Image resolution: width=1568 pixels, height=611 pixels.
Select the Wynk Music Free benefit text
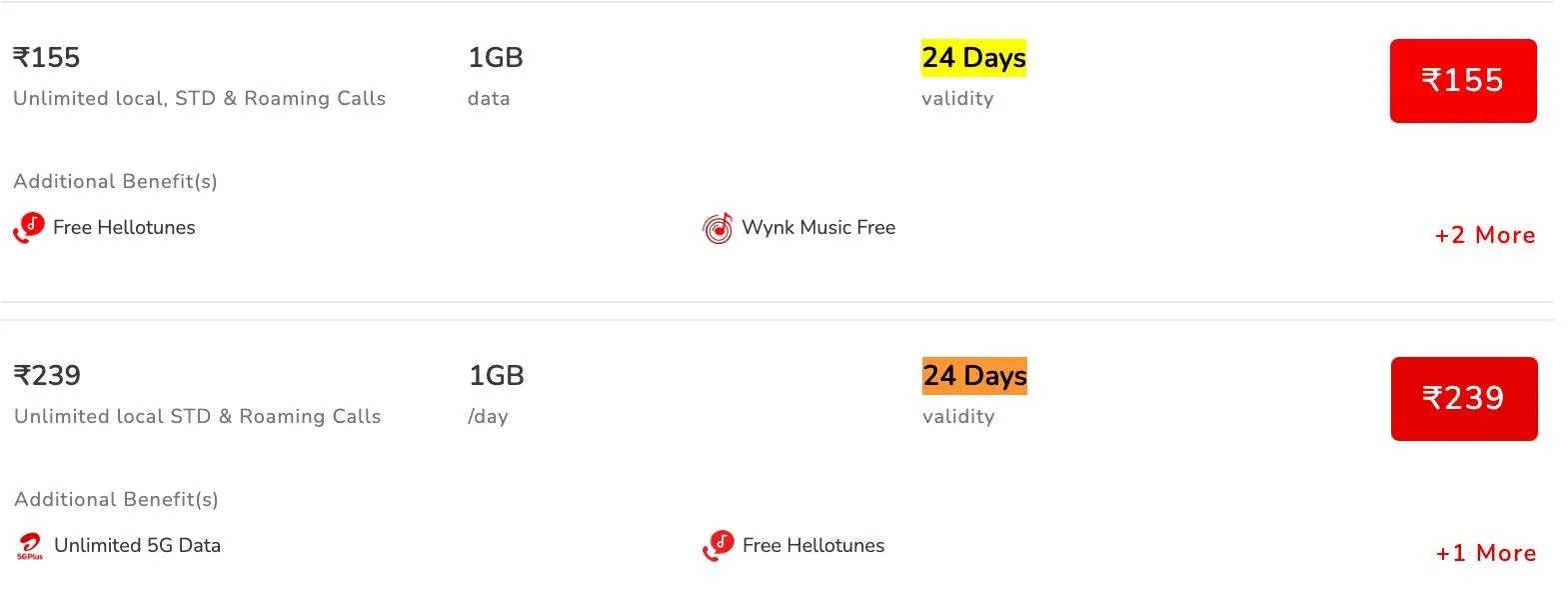[818, 227]
